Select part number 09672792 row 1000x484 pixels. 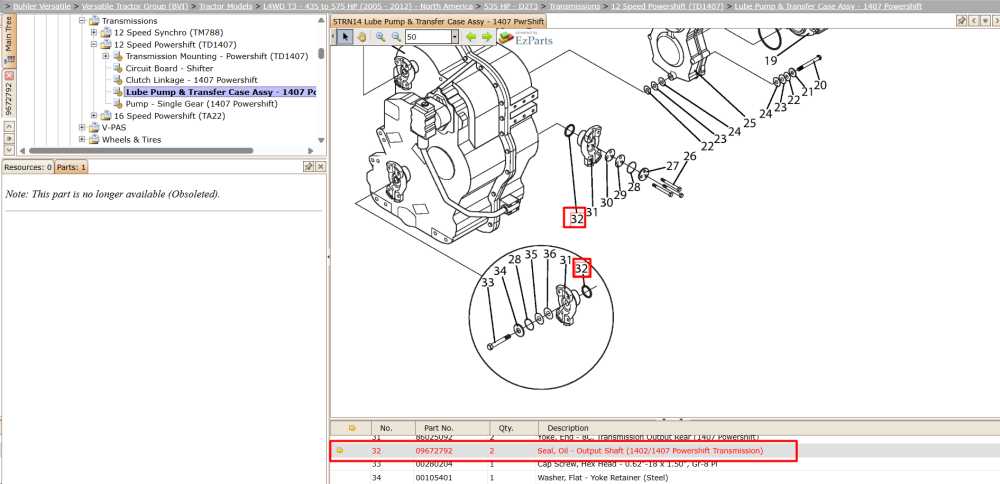pyautogui.click(x=562, y=451)
